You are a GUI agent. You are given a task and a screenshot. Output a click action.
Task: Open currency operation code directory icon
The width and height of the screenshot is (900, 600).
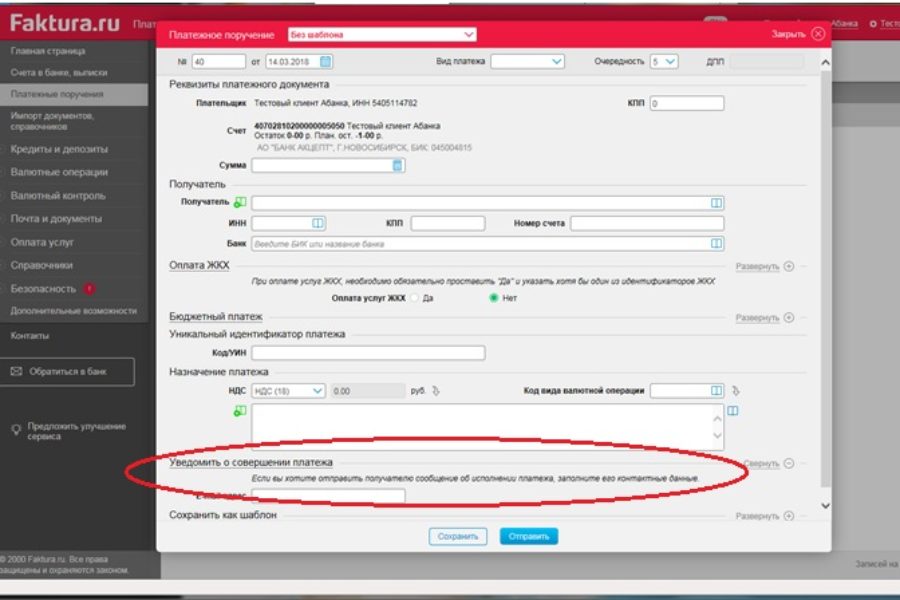(x=716, y=391)
